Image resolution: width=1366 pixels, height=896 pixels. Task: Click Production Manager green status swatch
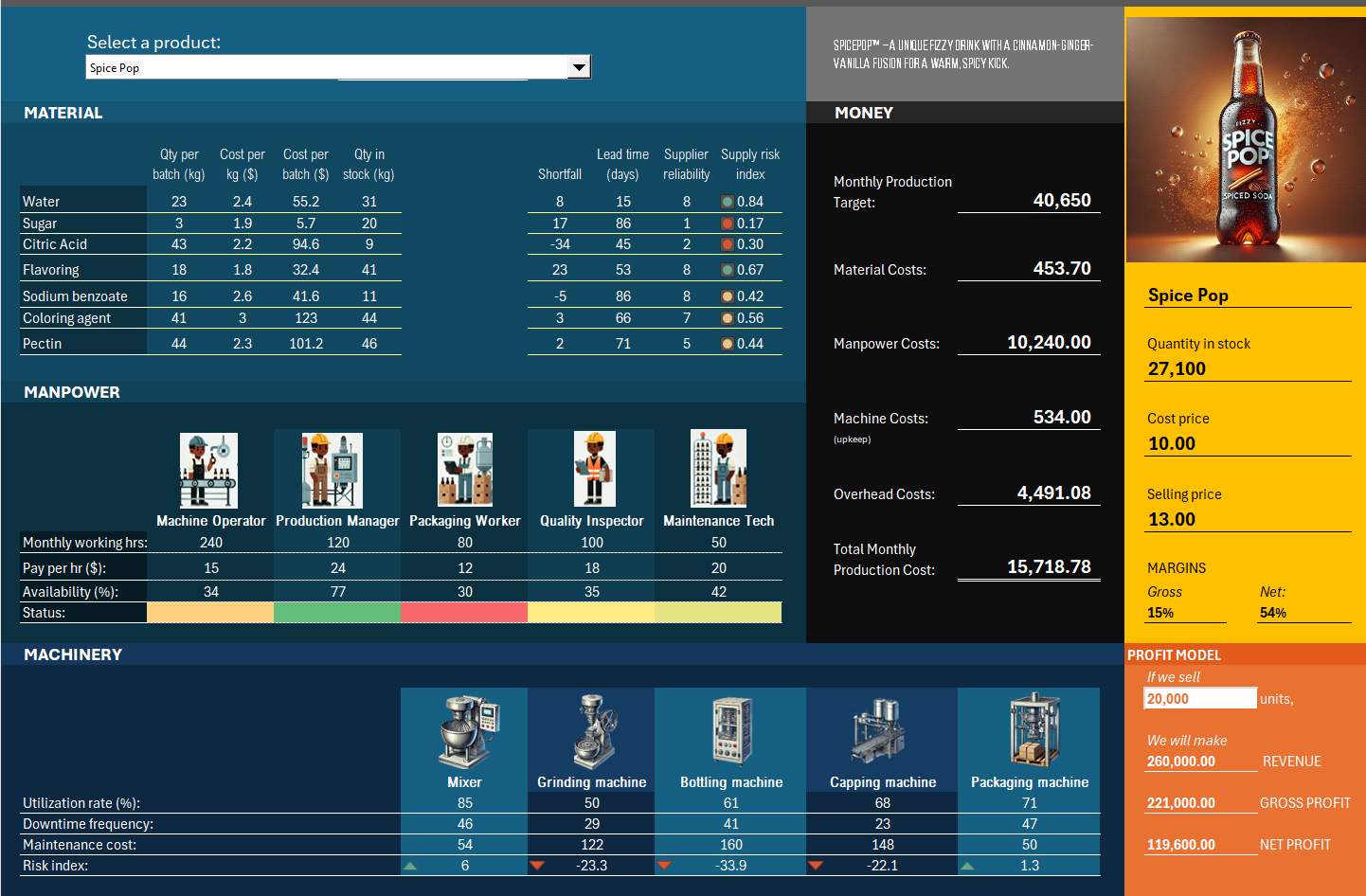337,613
